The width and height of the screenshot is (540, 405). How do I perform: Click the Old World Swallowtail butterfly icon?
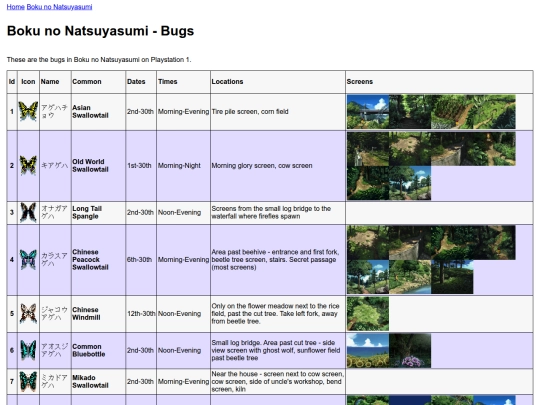[28, 165]
